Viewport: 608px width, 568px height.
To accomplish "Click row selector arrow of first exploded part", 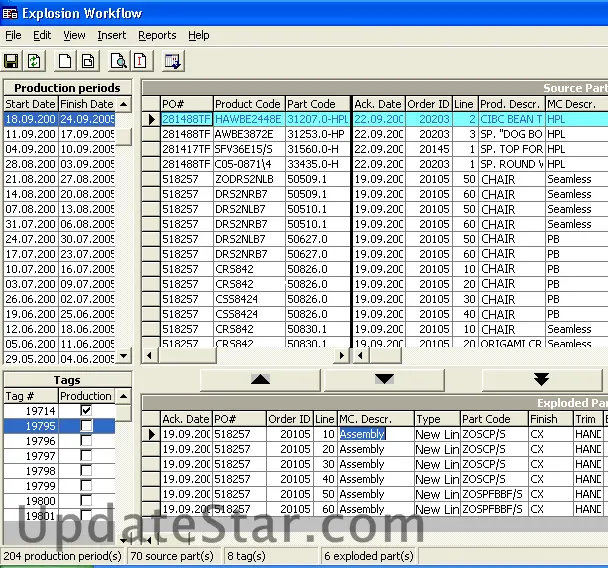I will tap(151, 434).
